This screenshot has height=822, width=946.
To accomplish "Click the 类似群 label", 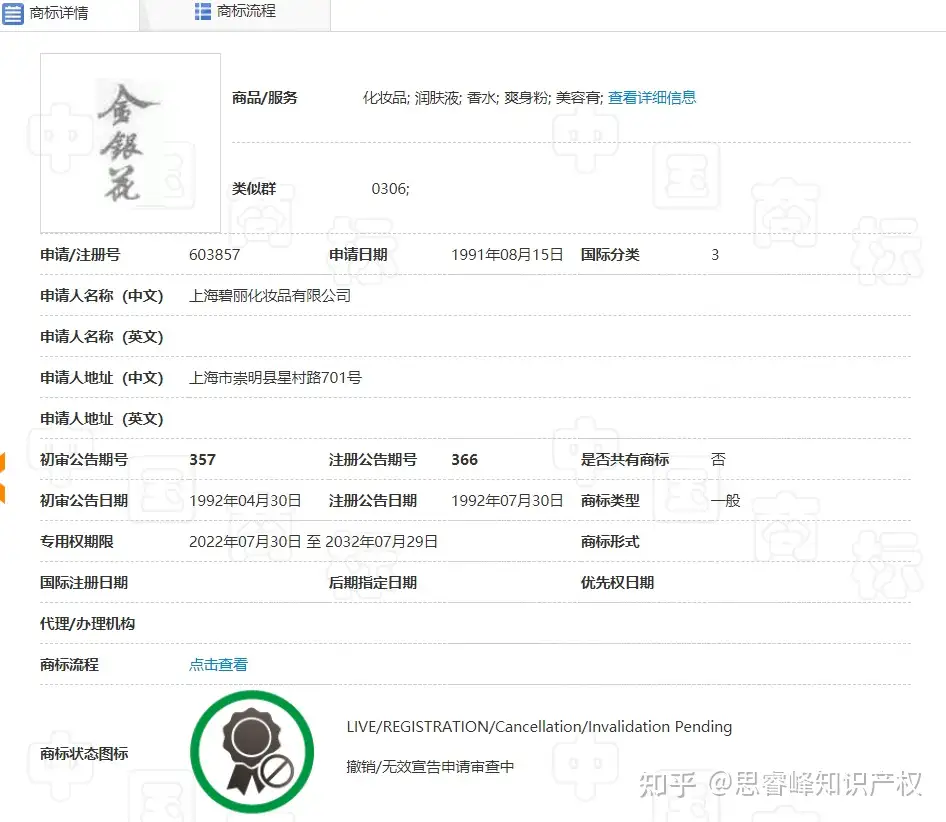I will (254, 189).
